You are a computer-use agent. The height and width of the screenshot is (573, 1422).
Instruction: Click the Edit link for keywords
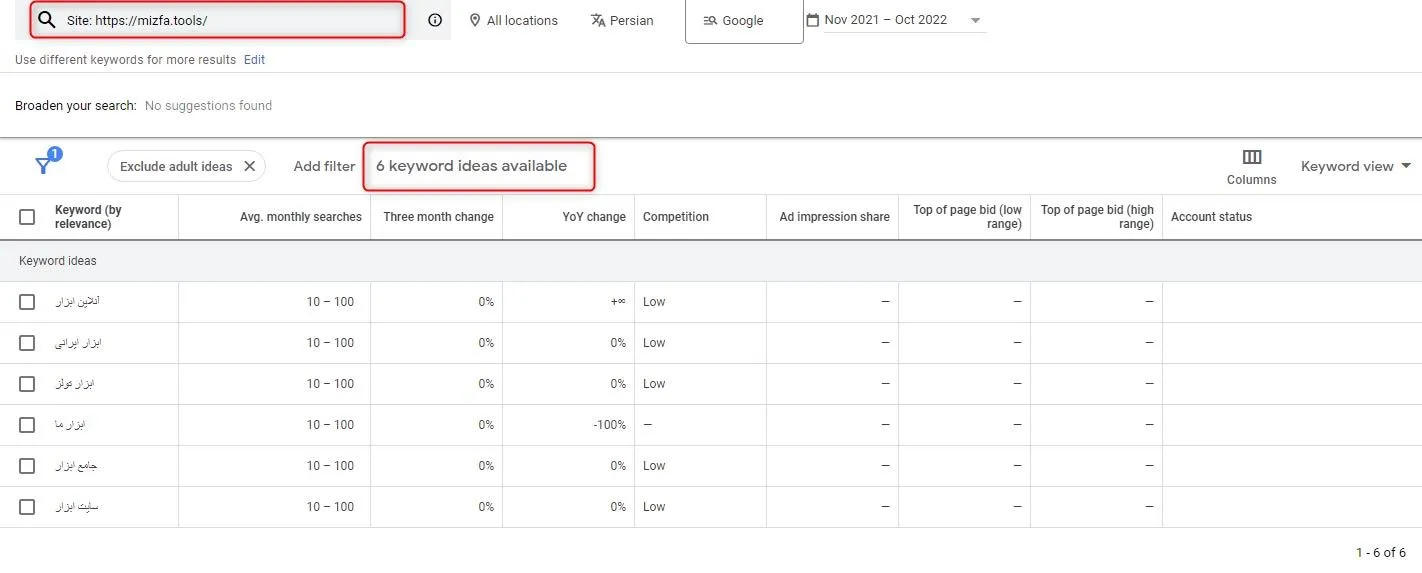(x=254, y=60)
